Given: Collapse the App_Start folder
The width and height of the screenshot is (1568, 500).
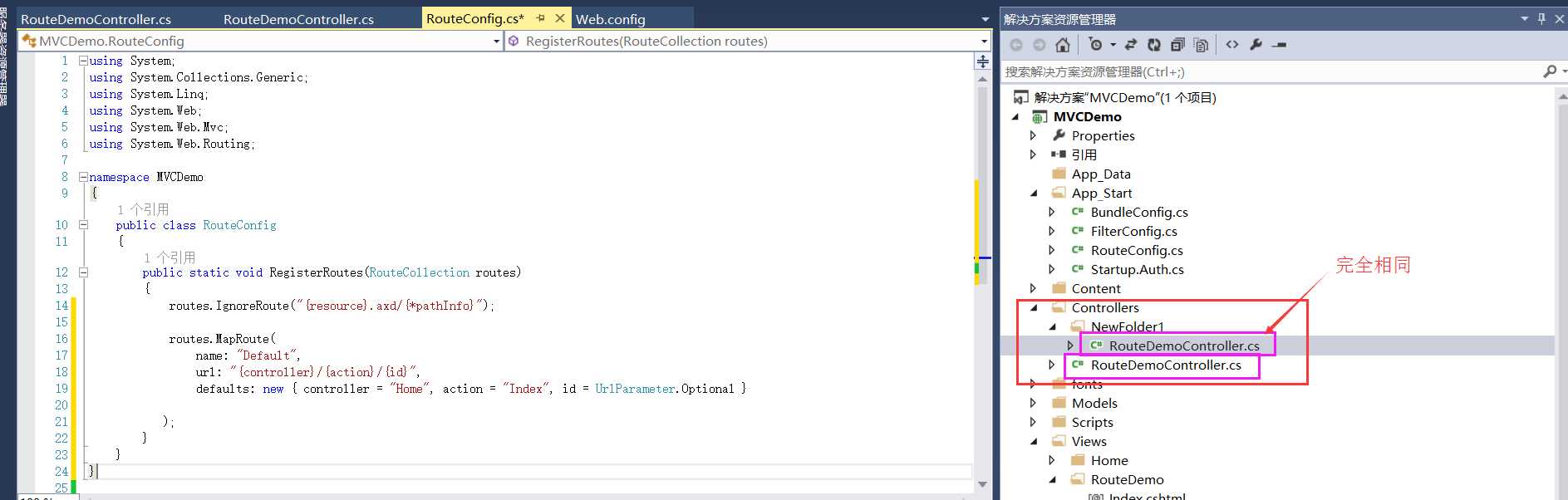Looking at the screenshot, I should coord(1034,193).
